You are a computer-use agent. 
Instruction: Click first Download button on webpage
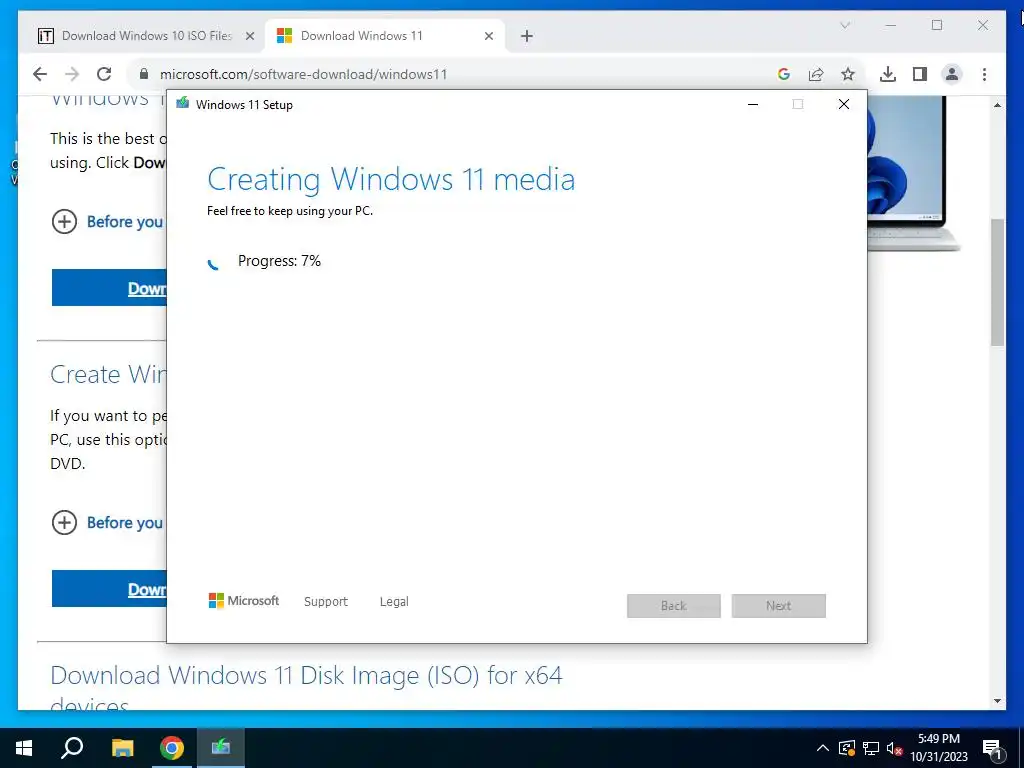pos(109,287)
